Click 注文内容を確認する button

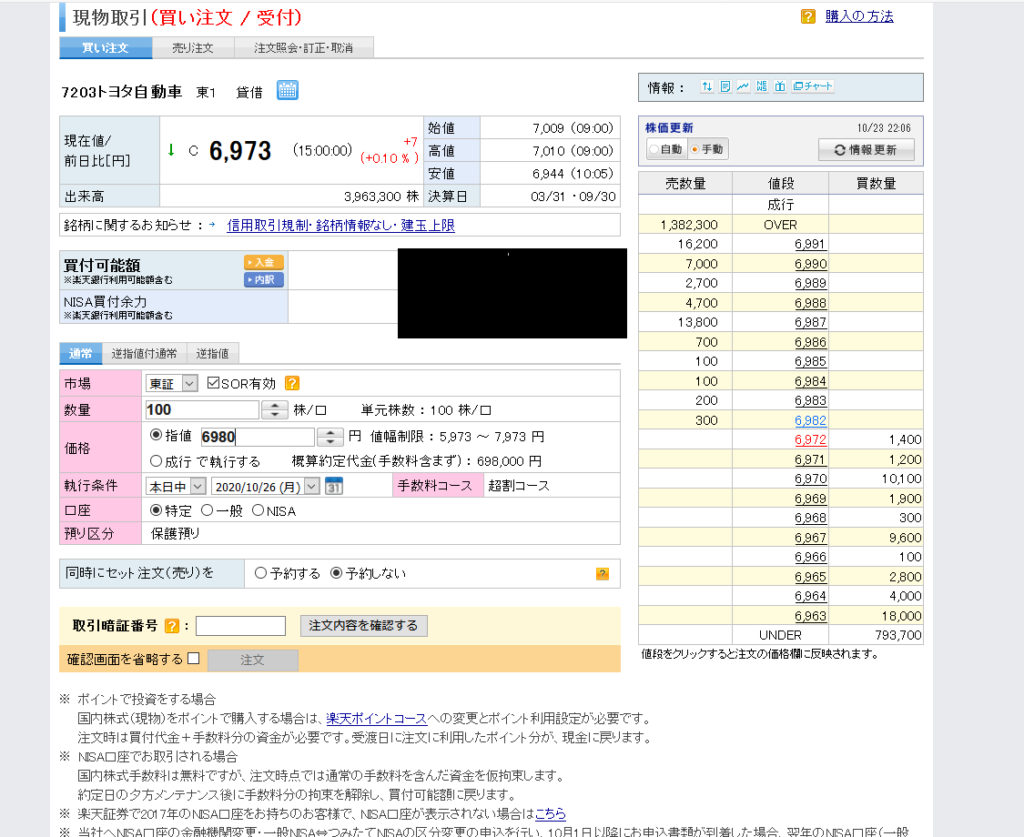pyautogui.click(x=364, y=625)
